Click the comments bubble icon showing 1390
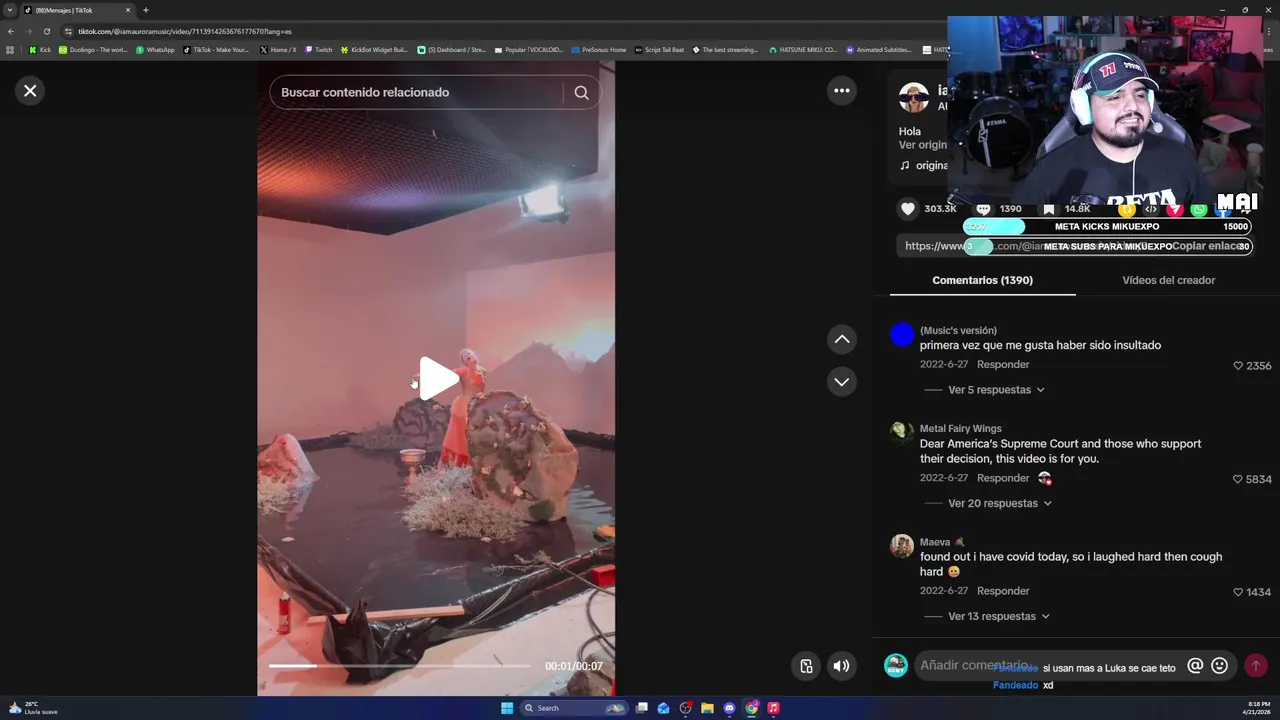The image size is (1280, 720). 983,209
